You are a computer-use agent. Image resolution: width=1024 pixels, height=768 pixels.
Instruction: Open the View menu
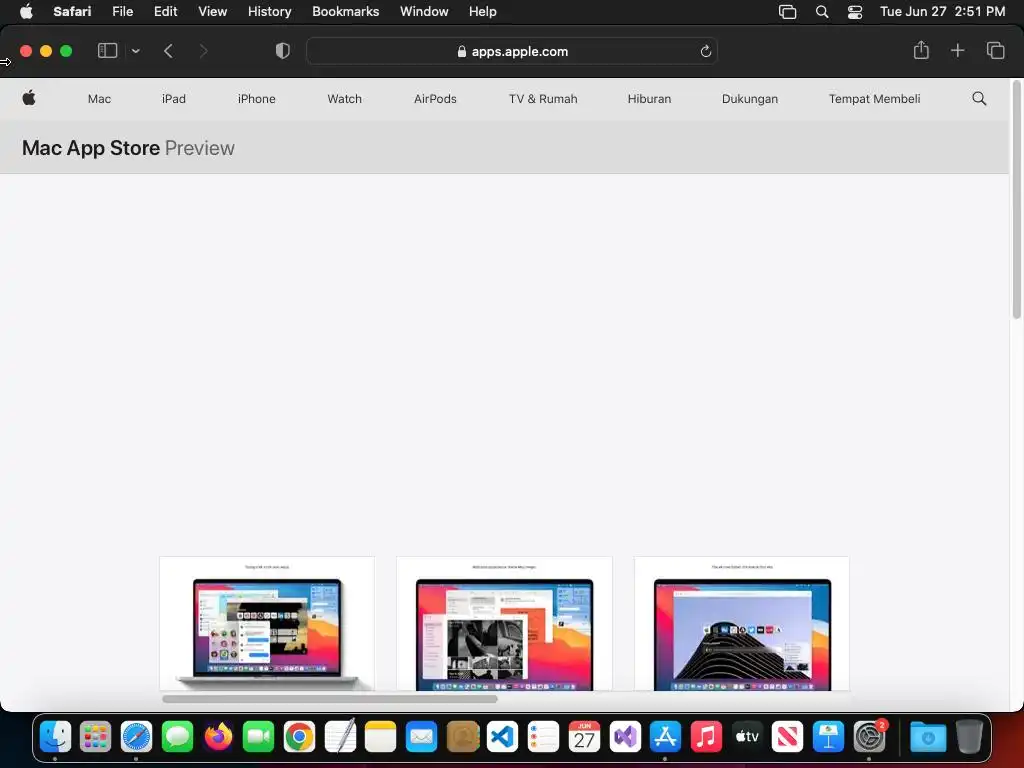point(212,12)
